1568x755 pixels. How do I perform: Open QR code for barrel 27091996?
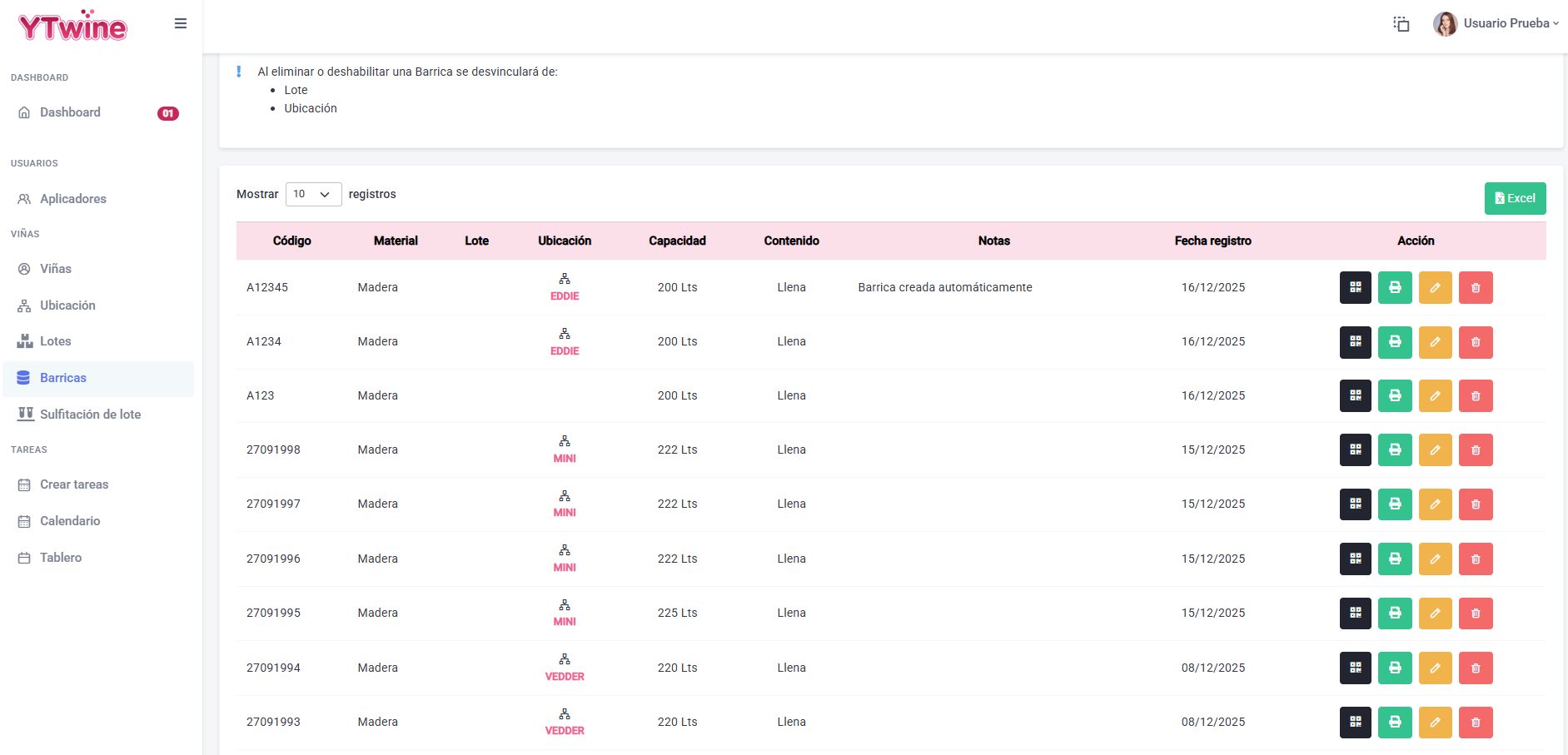(x=1355, y=559)
